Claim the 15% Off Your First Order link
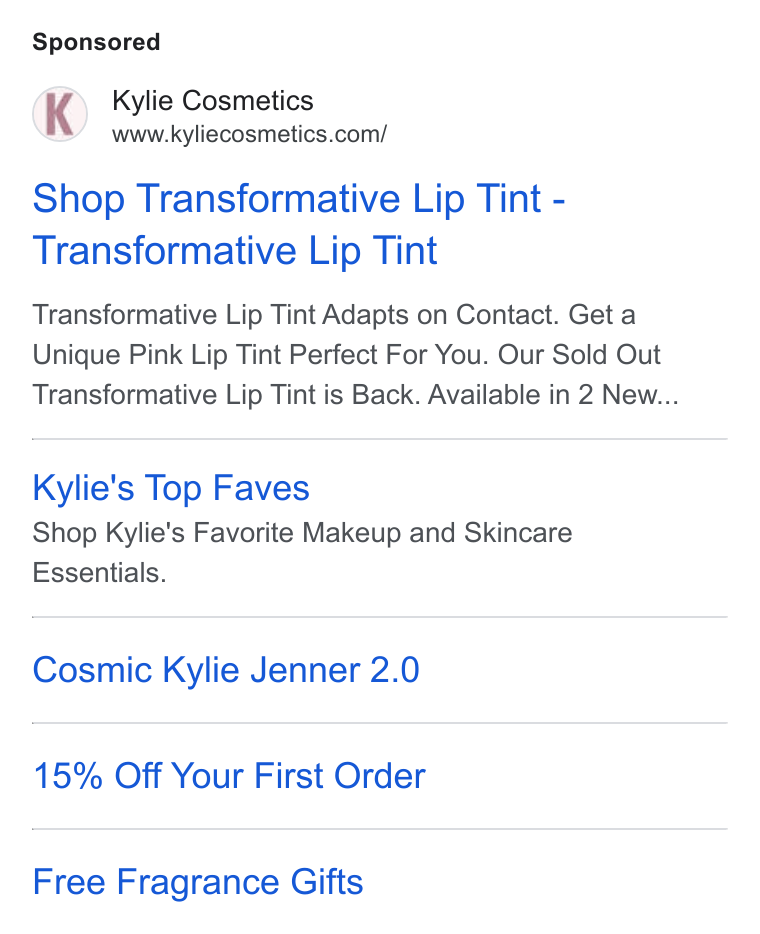 tap(229, 776)
